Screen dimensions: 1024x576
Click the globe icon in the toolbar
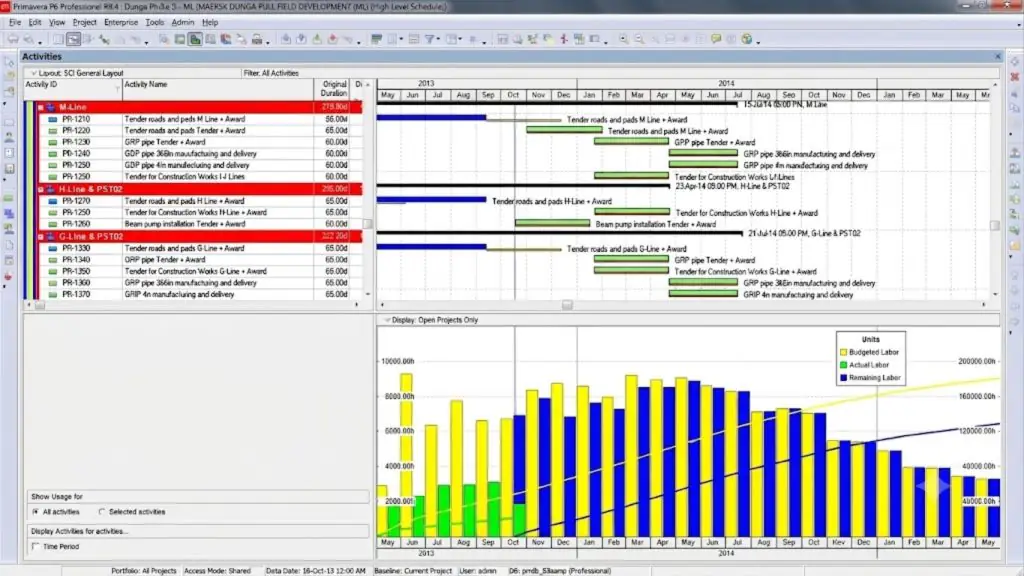tap(746, 39)
